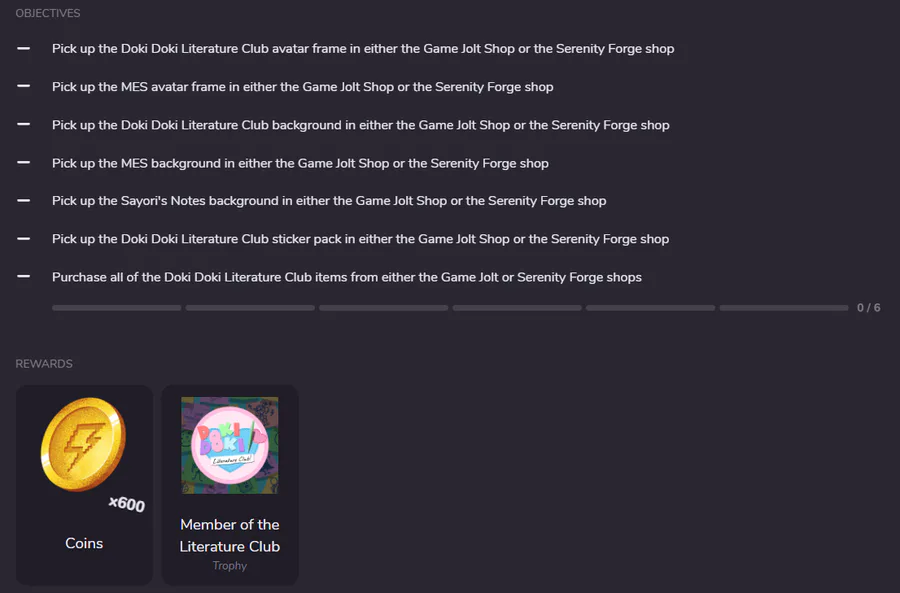
Task: Click the first segment of the progress bar
Action: click(x=117, y=308)
